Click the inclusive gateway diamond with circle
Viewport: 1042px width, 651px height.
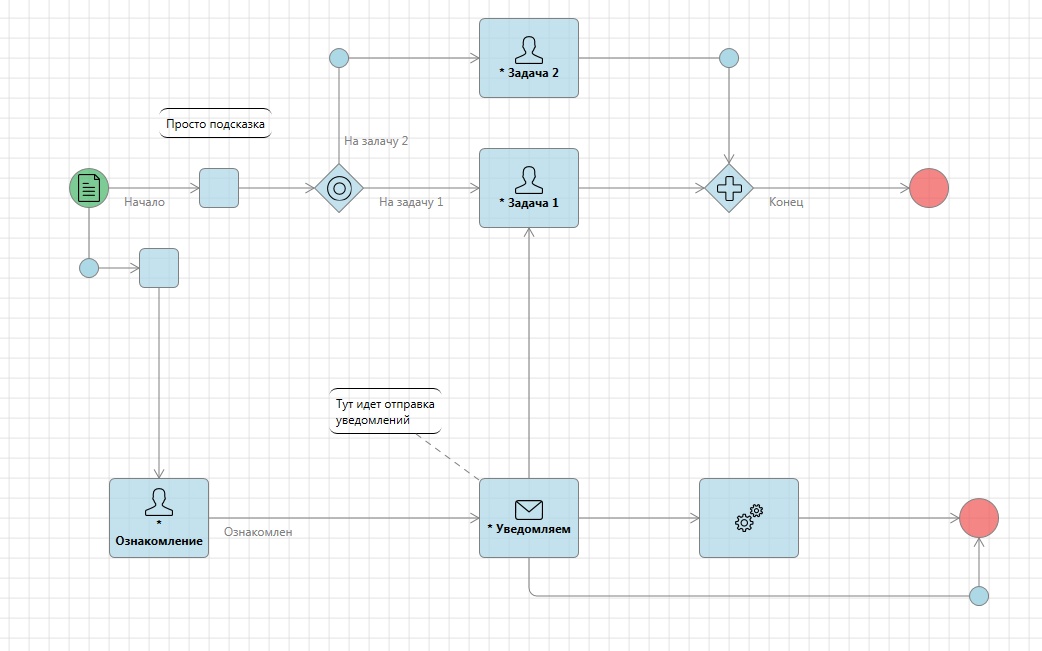[x=339, y=188]
